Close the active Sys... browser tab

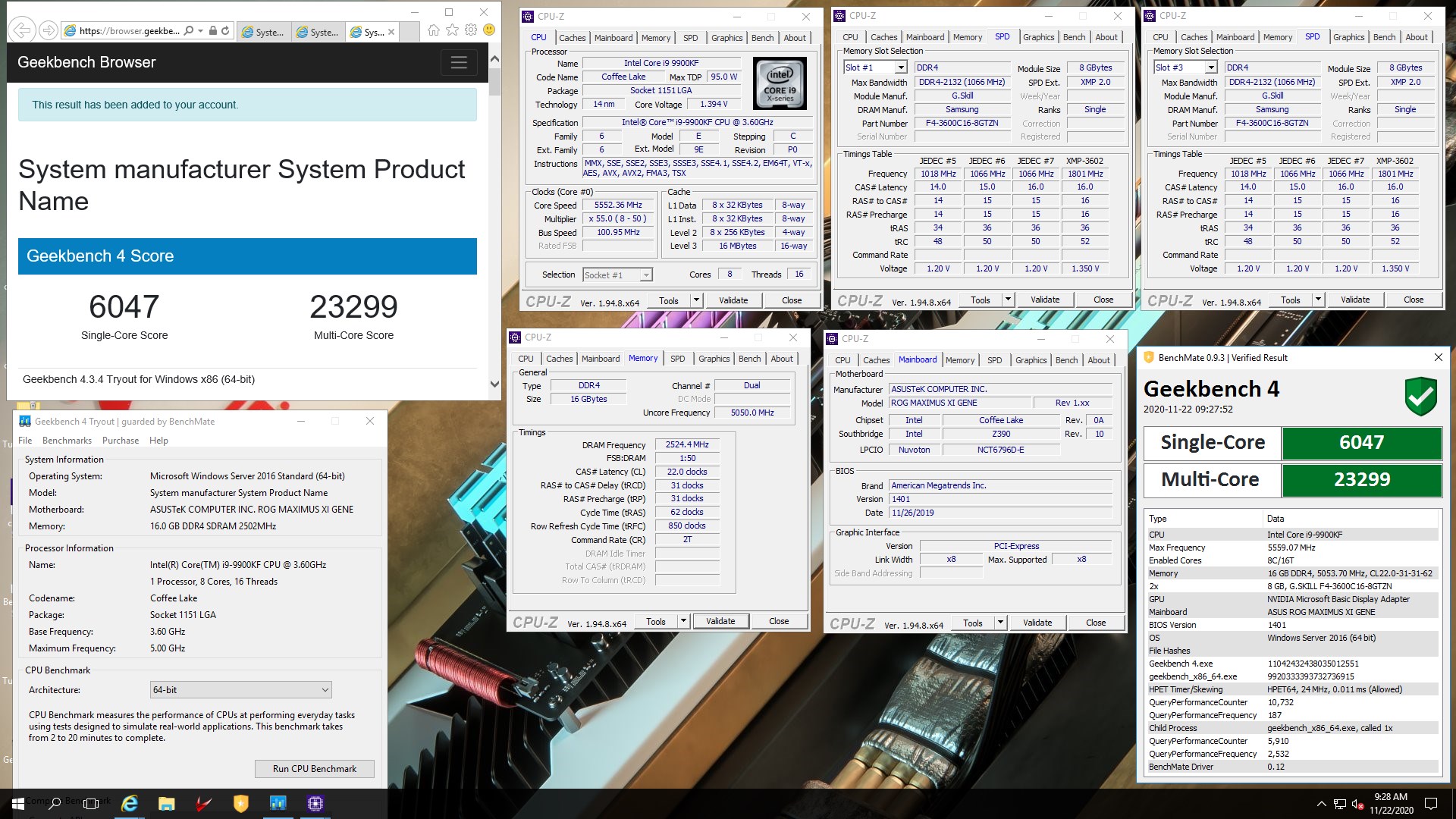(x=391, y=32)
